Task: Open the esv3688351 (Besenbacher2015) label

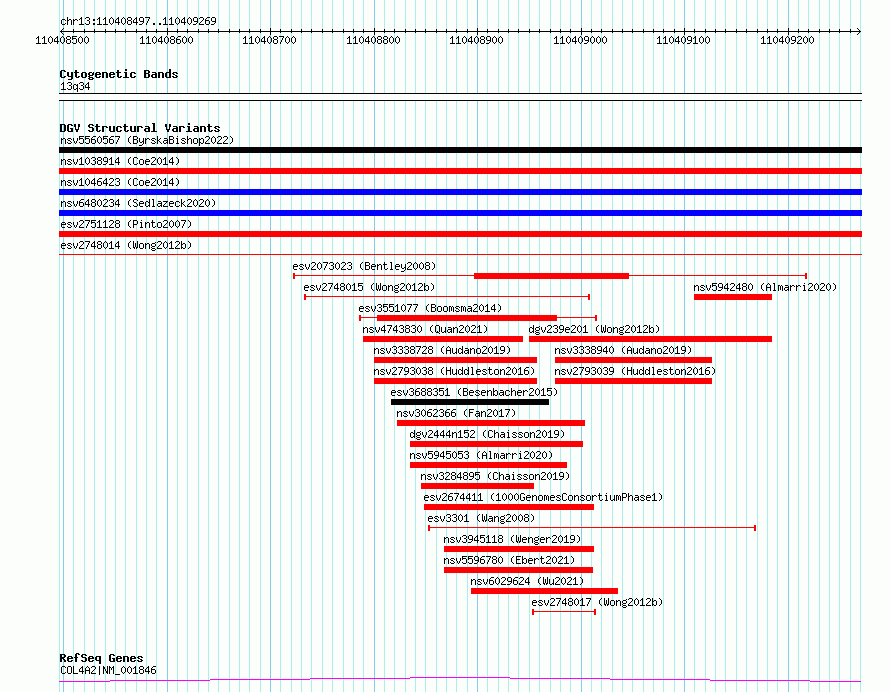Action: coord(475,392)
